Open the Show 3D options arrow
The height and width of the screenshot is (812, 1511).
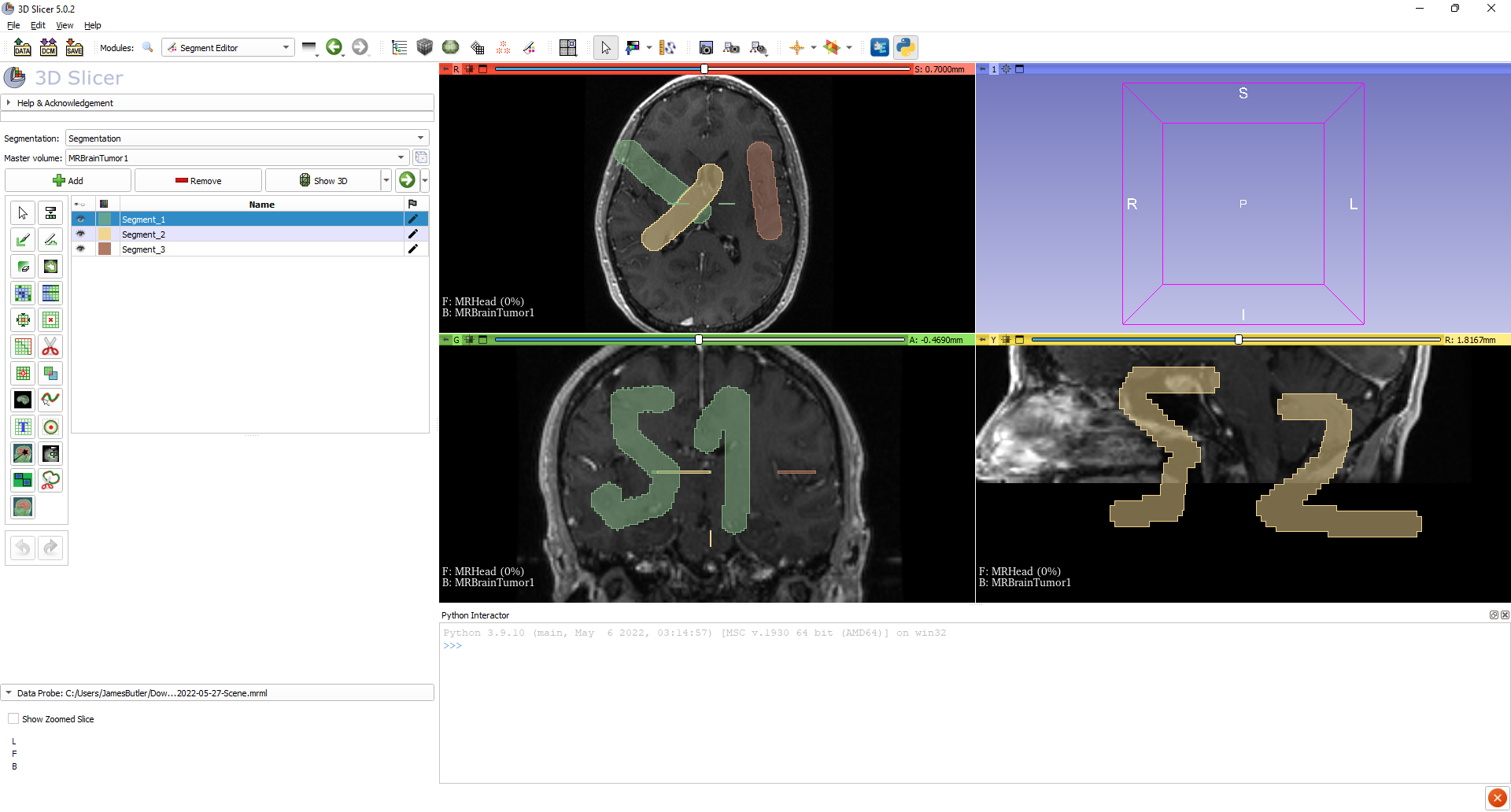386,181
